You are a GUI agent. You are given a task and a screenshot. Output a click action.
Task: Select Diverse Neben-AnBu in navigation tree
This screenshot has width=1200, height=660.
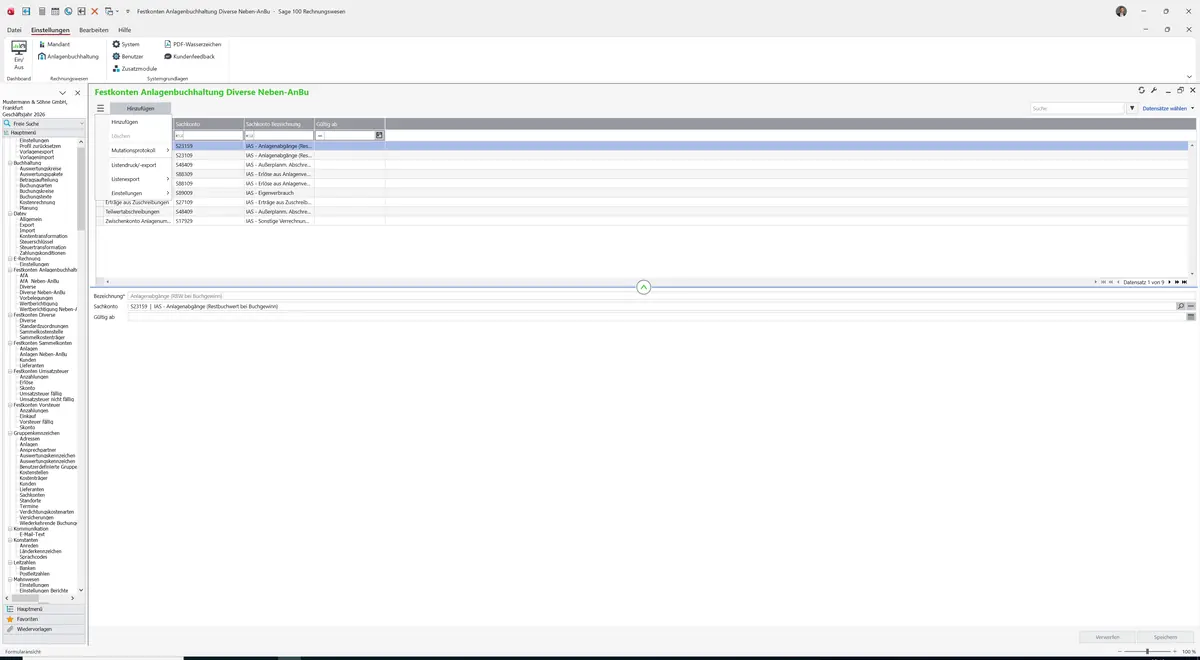click(42, 293)
